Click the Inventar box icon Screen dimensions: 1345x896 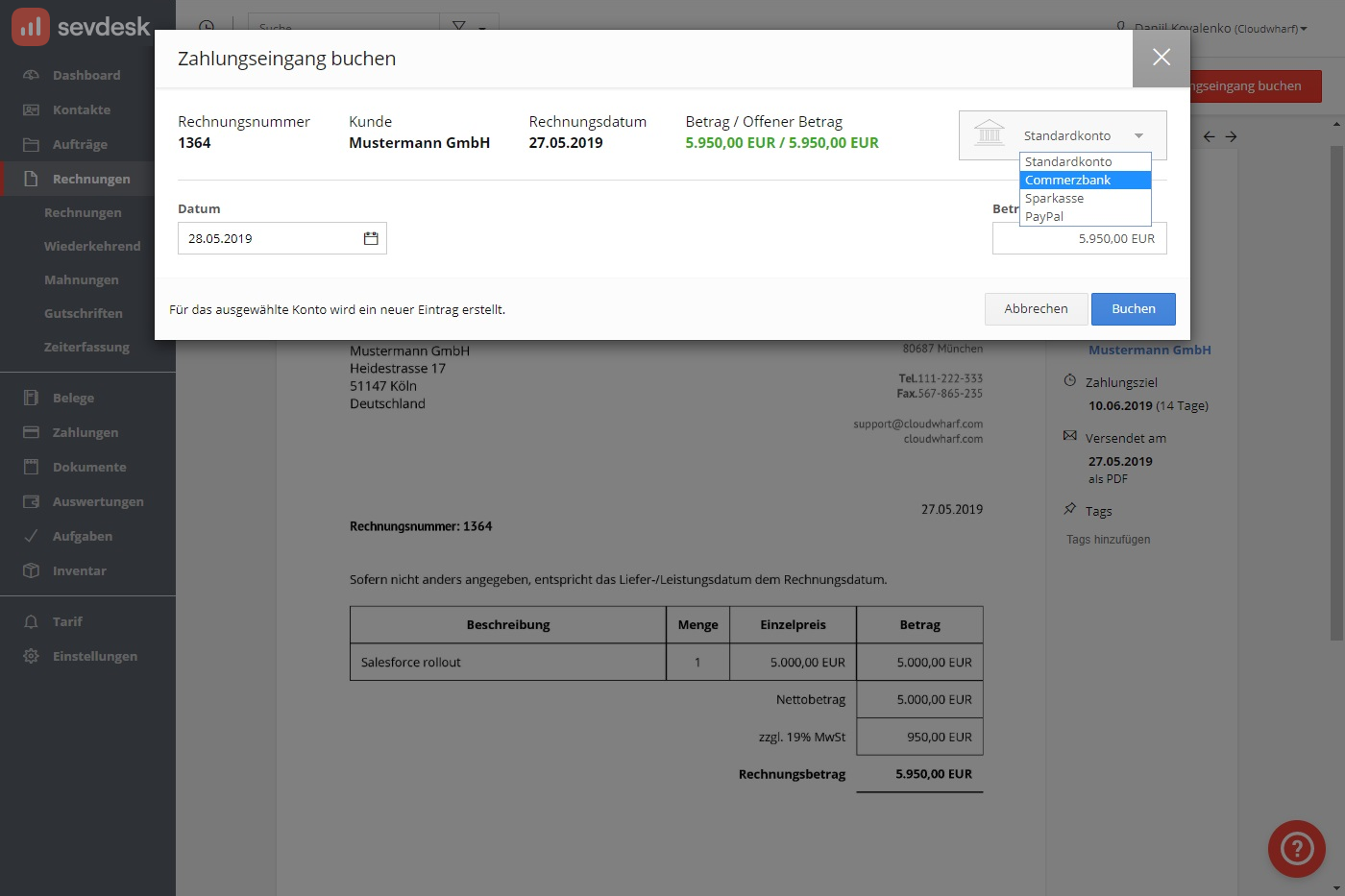coord(31,570)
